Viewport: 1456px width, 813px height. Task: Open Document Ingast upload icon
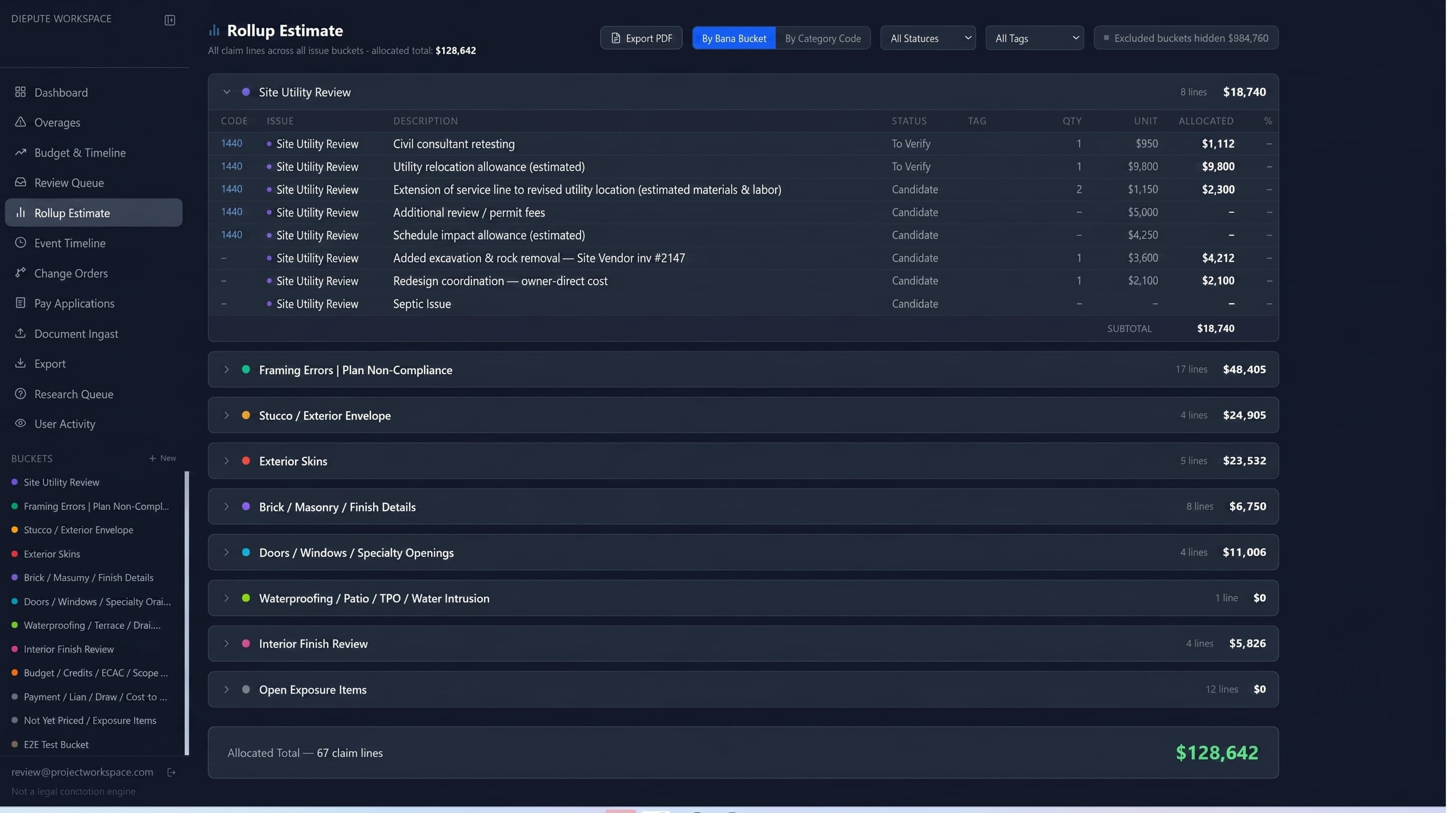[x=20, y=333]
